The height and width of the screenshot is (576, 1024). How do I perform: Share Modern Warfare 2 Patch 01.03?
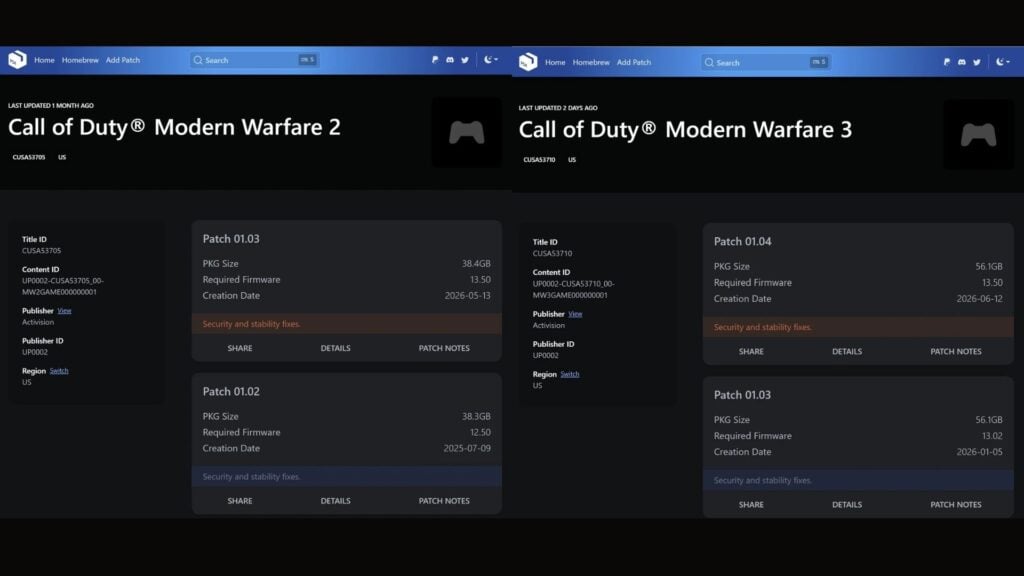point(240,348)
